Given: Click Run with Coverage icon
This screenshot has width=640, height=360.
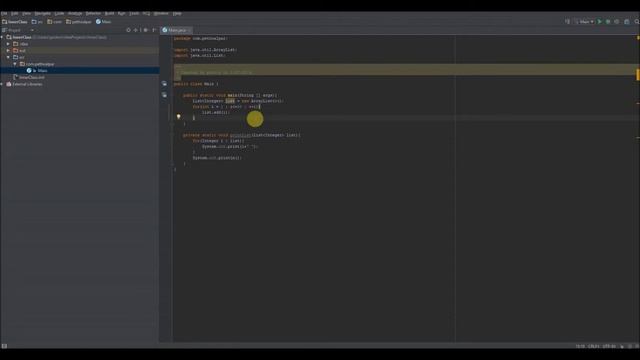Looking at the screenshot, I should click(617, 22).
